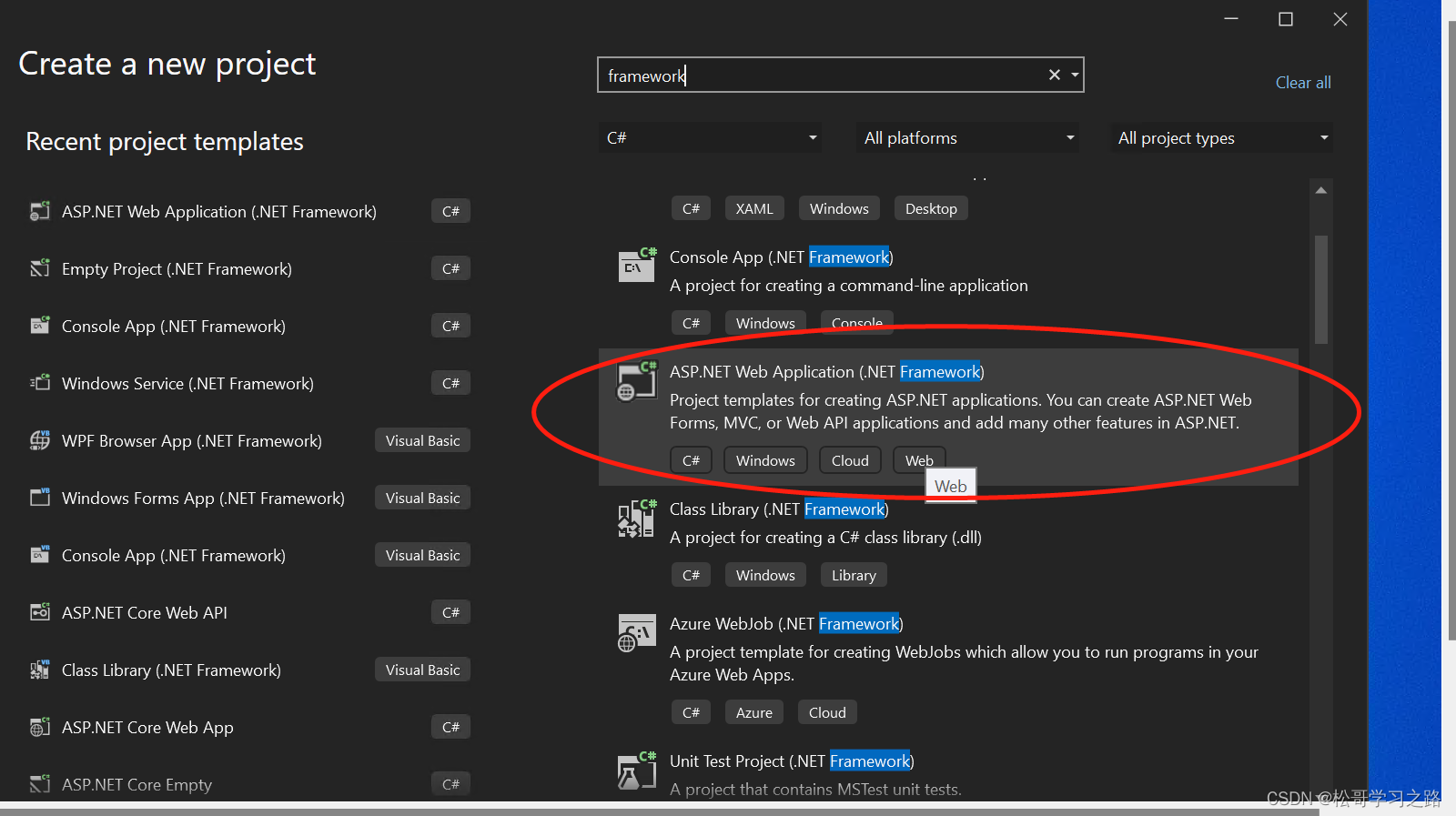1456x816 pixels.
Task: Click Visual Basic Class Library icon
Action: [x=40, y=670]
